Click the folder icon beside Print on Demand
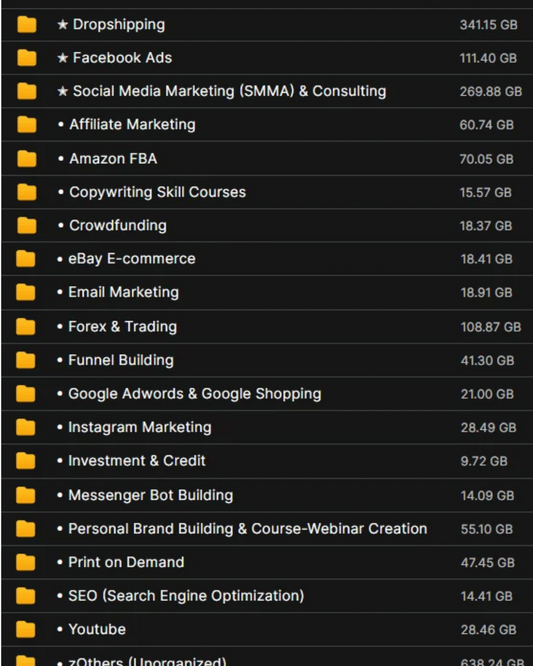 25,562
